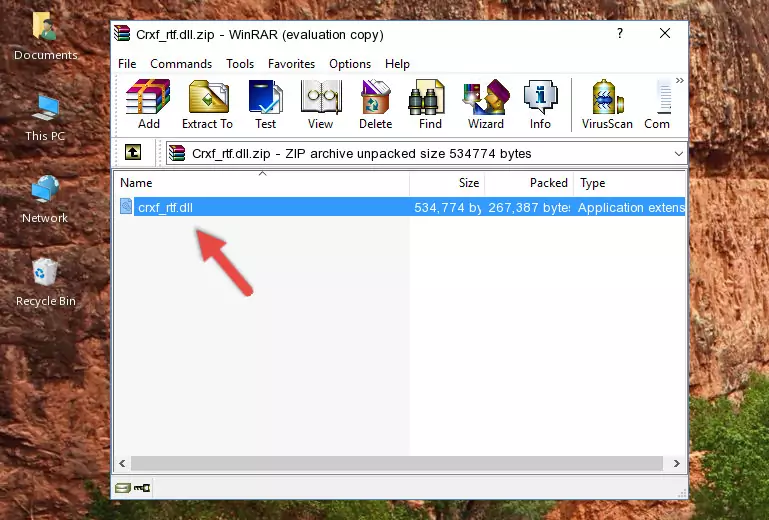Launch the Wizard tool
Image resolution: width=769 pixels, height=520 pixels.
click(486, 104)
